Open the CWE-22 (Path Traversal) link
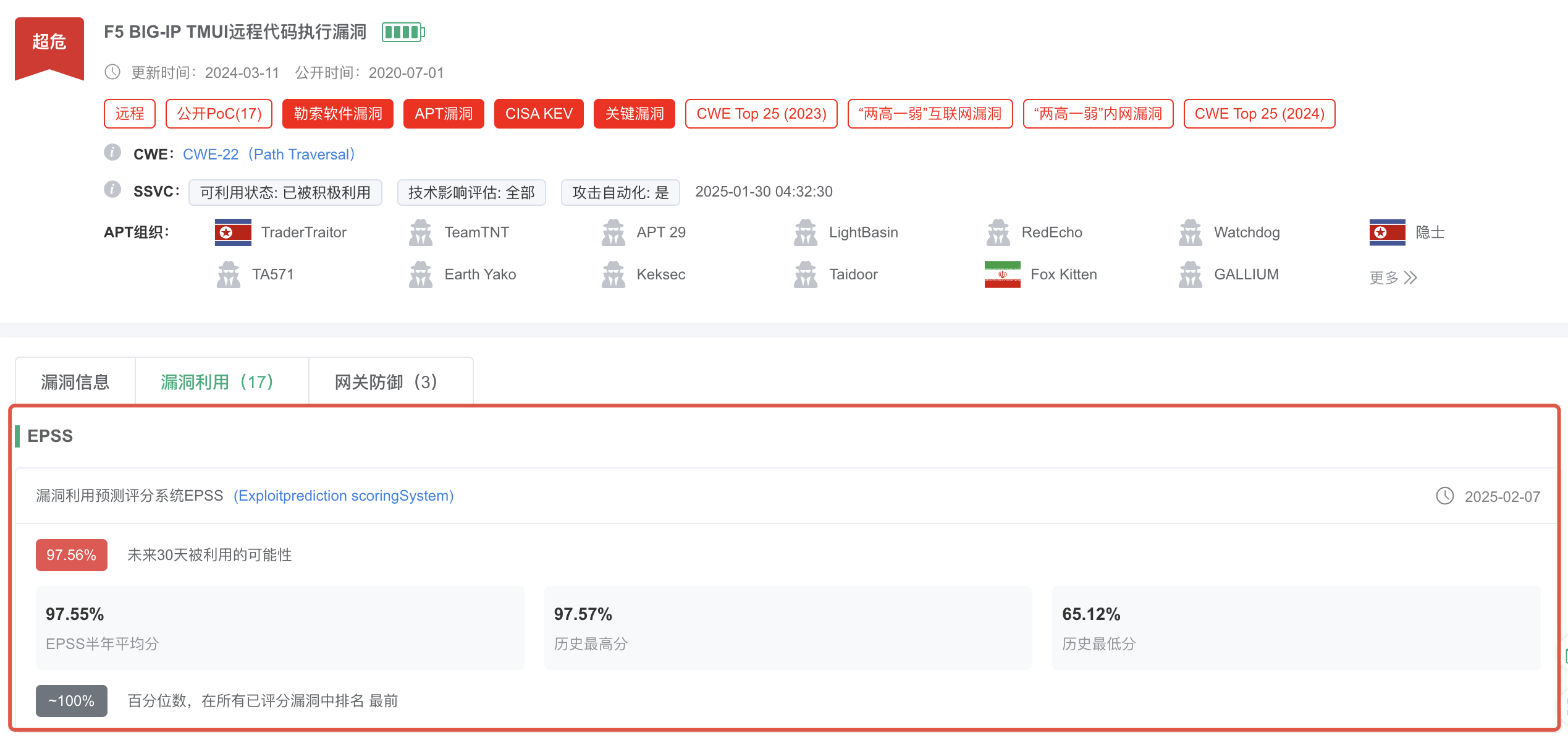This screenshot has width=1568, height=738. 269,154
